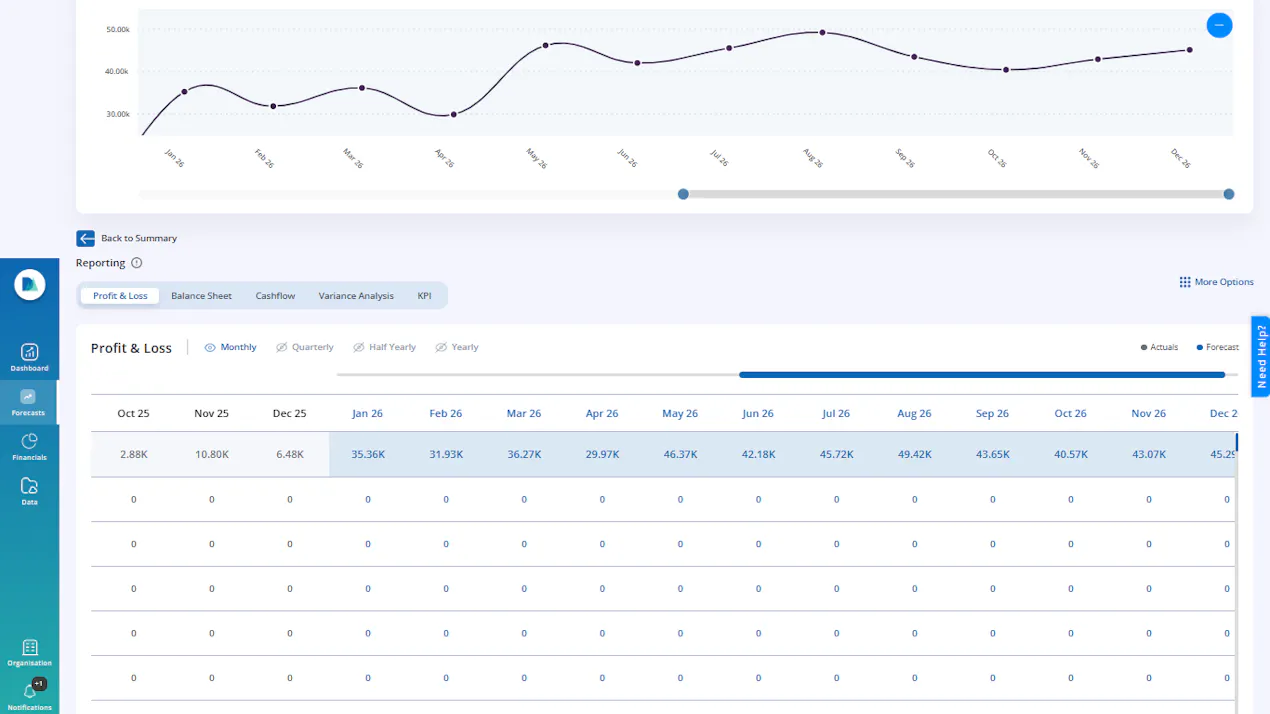
Task: Toggle Monthly view eye icon
Action: click(x=210, y=347)
